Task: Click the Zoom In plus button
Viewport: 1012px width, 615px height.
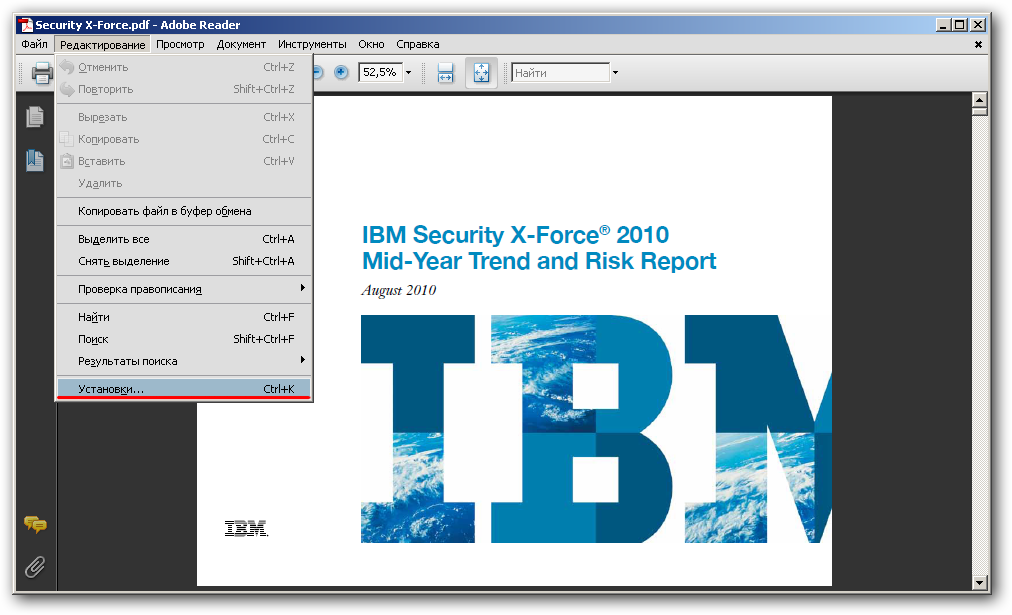Action: 341,72
